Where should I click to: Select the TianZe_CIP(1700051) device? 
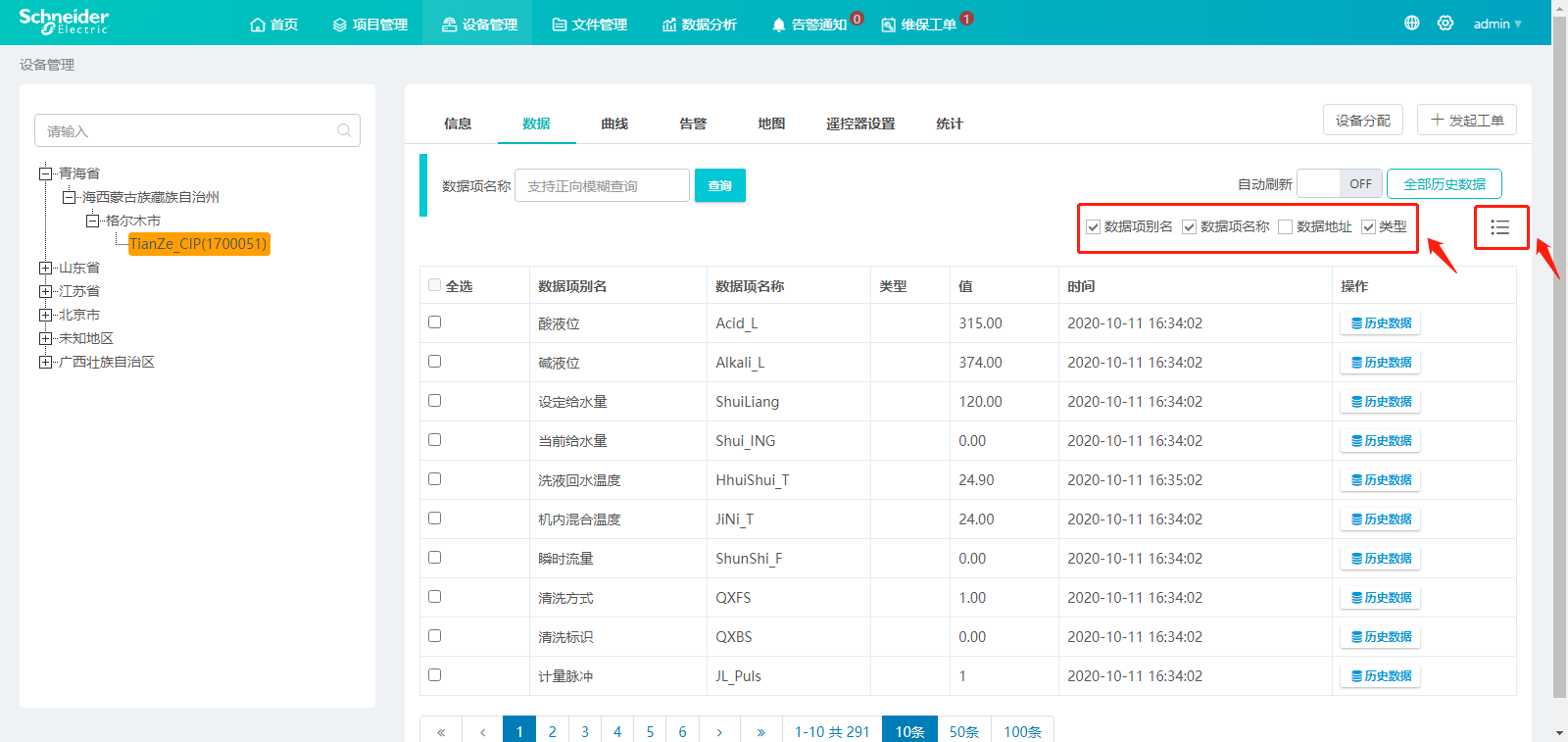(198, 244)
